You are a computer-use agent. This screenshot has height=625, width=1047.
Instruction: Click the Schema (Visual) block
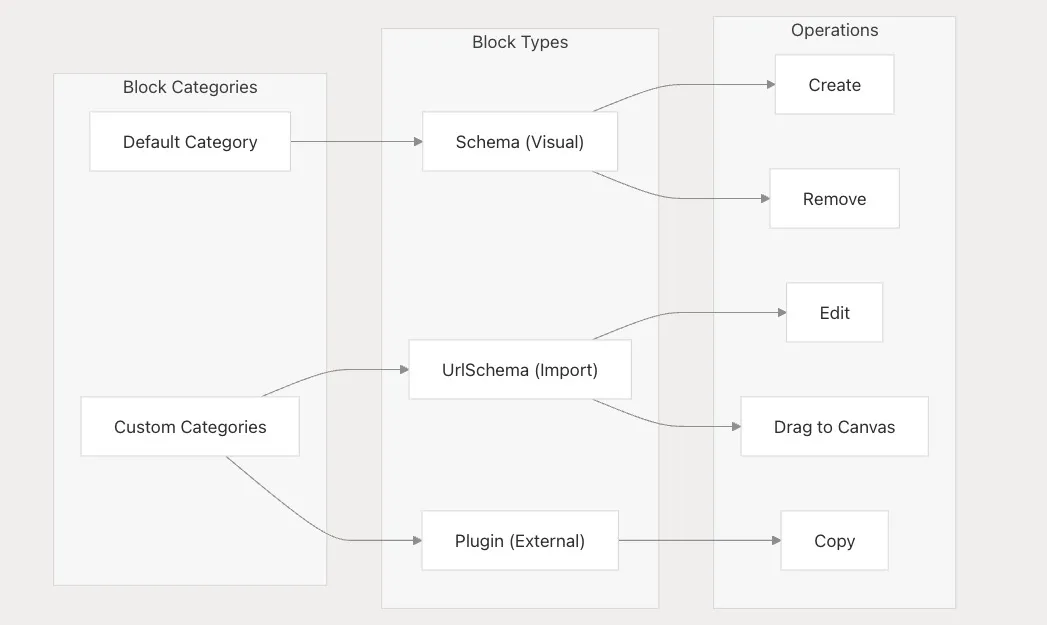tap(520, 142)
